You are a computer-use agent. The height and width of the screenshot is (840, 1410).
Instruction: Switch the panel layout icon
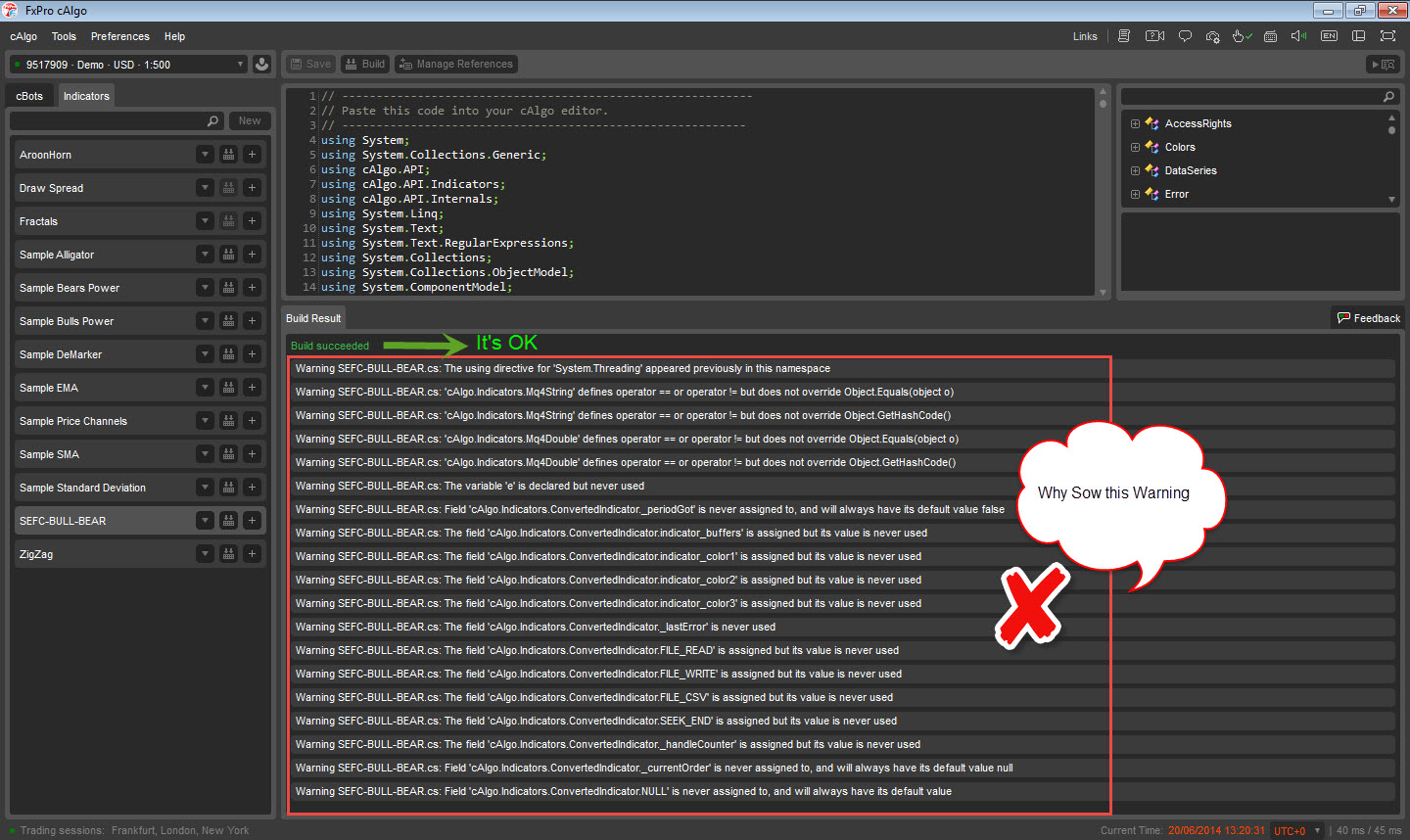point(1358,36)
